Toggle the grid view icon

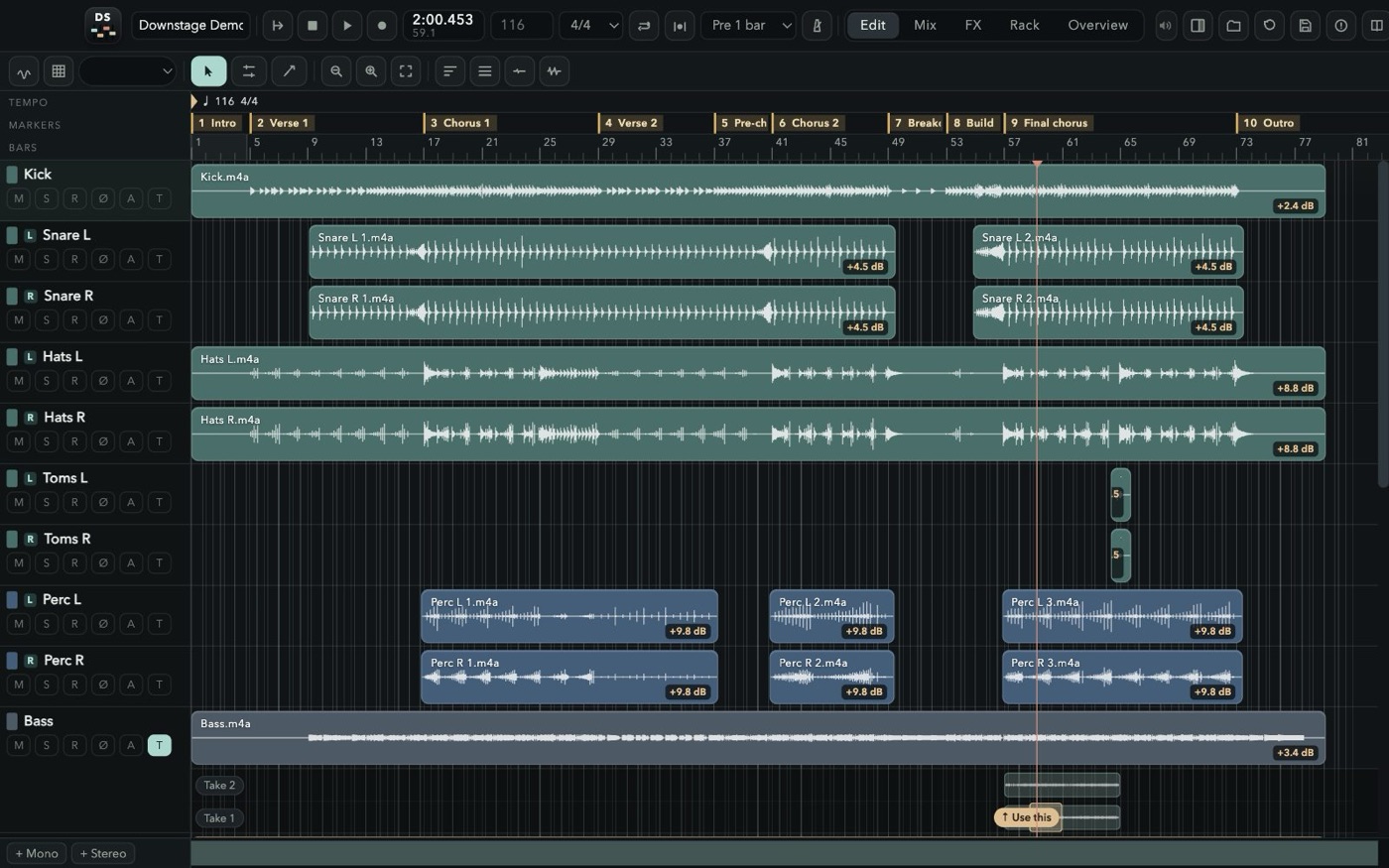tap(59, 71)
